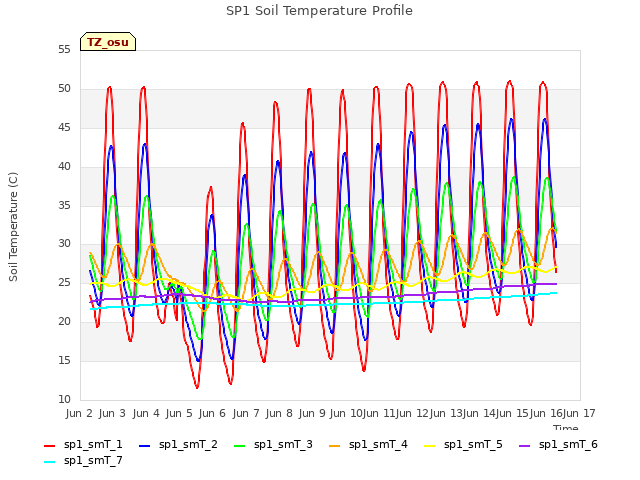Click the Jun 5 x-axis tick label
This screenshot has width=640, height=480.
point(179,413)
